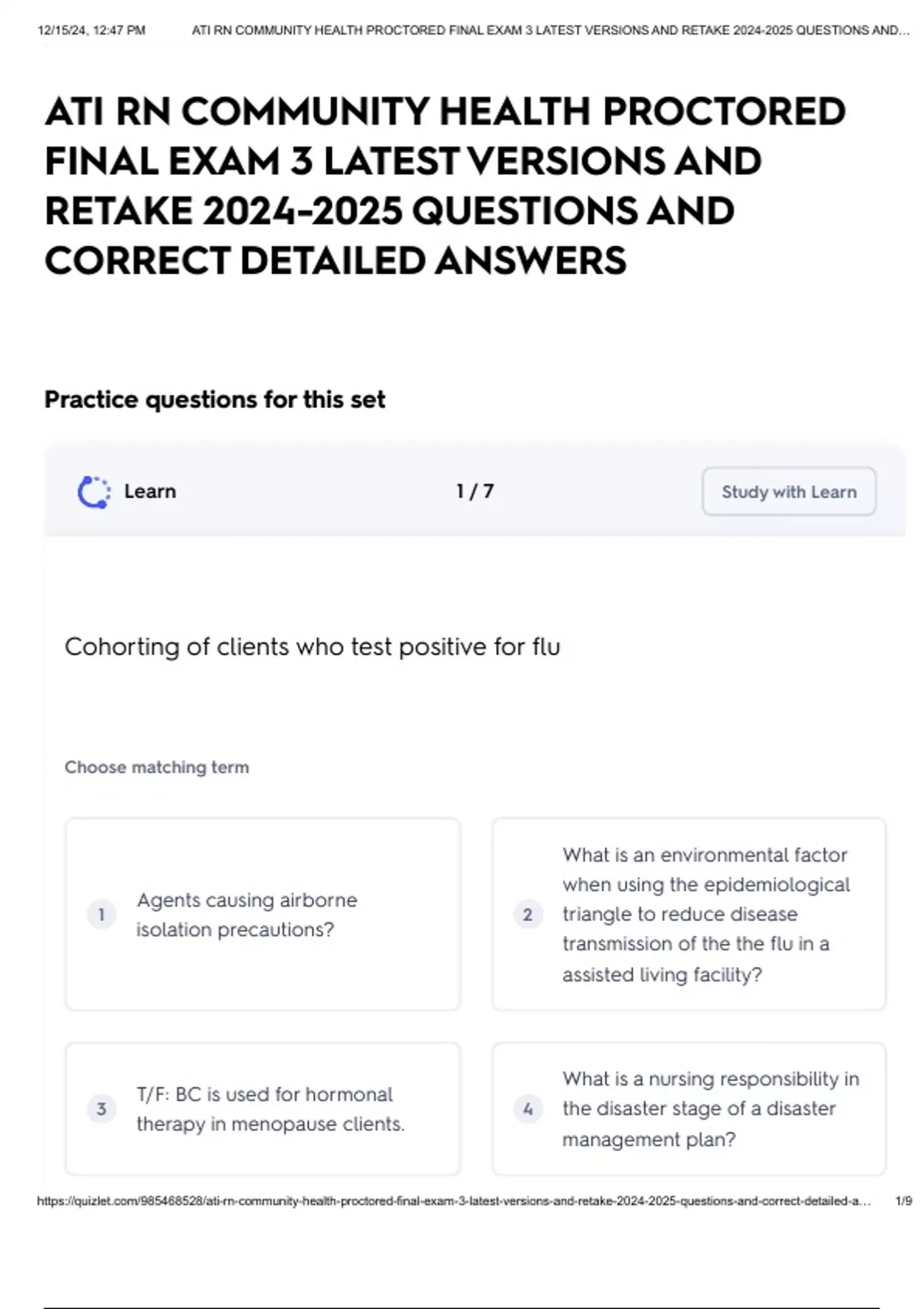
Task: Select the disaster stage nursing responsibility answer
Action: pos(710,1109)
